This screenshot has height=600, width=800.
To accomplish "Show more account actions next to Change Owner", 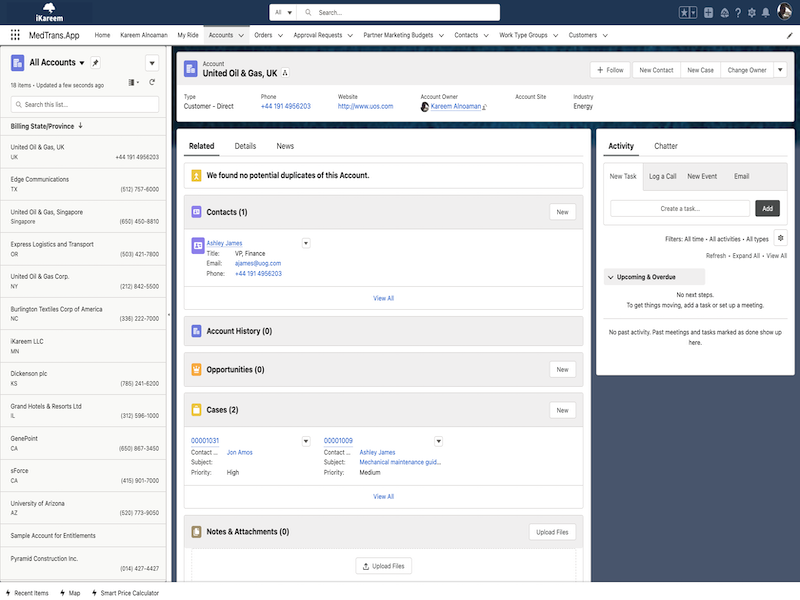I will pyautogui.click(x=780, y=70).
